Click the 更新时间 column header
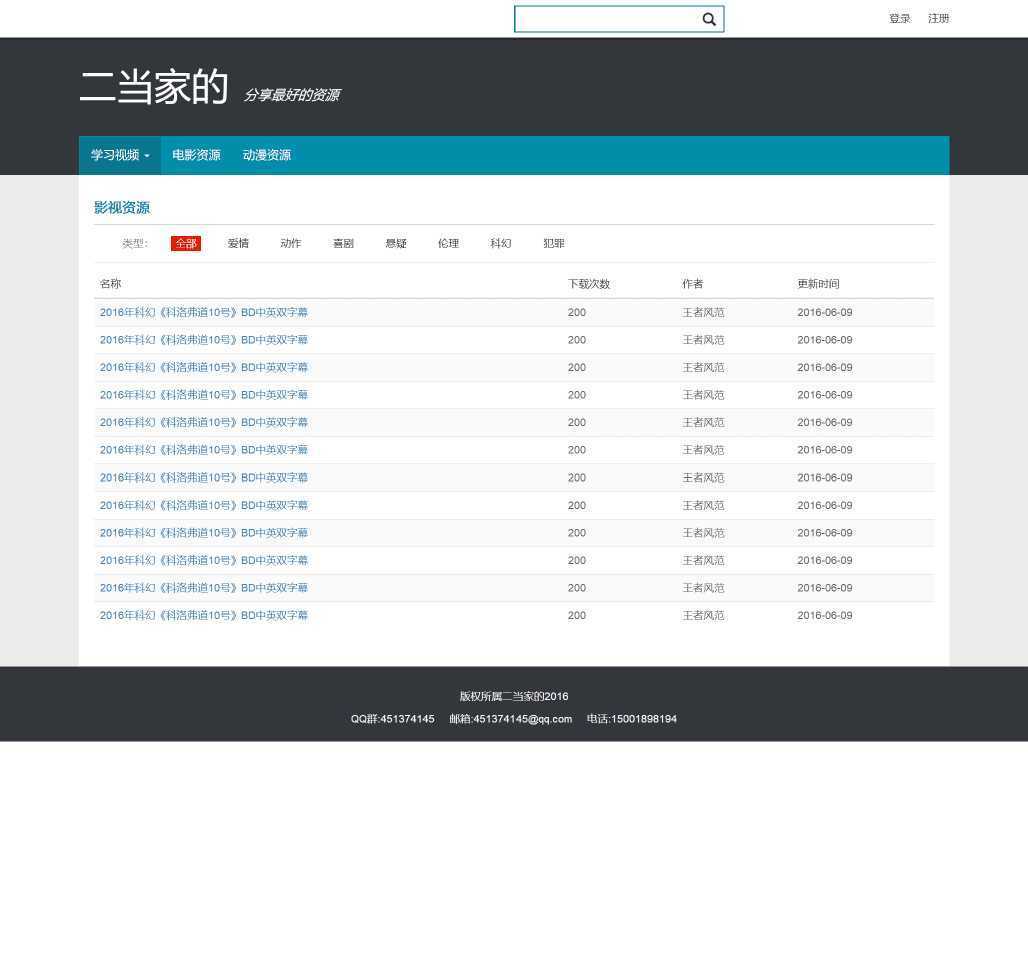This screenshot has width=1028, height=956. 818,284
